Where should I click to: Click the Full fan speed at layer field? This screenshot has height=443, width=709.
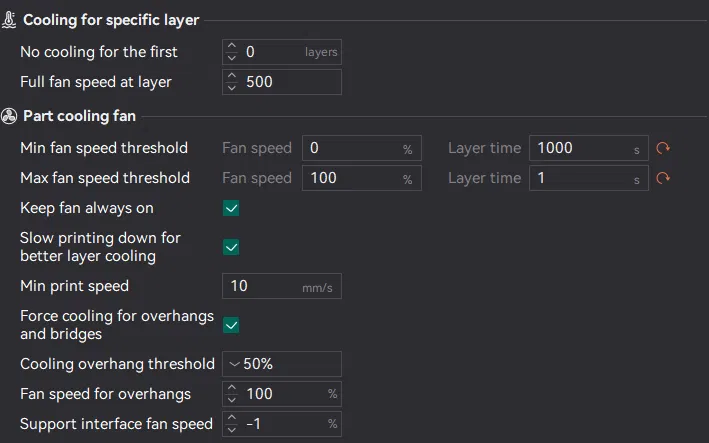290,82
